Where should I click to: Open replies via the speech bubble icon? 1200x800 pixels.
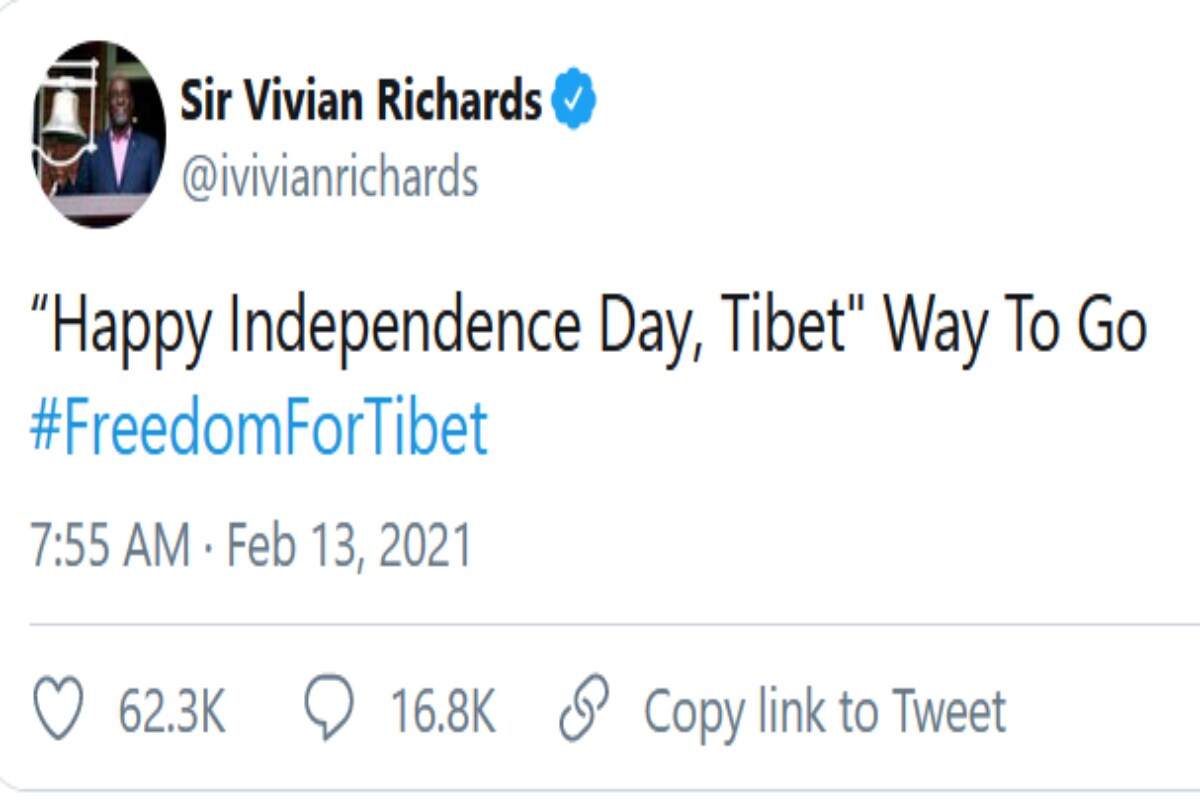(327, 712)
